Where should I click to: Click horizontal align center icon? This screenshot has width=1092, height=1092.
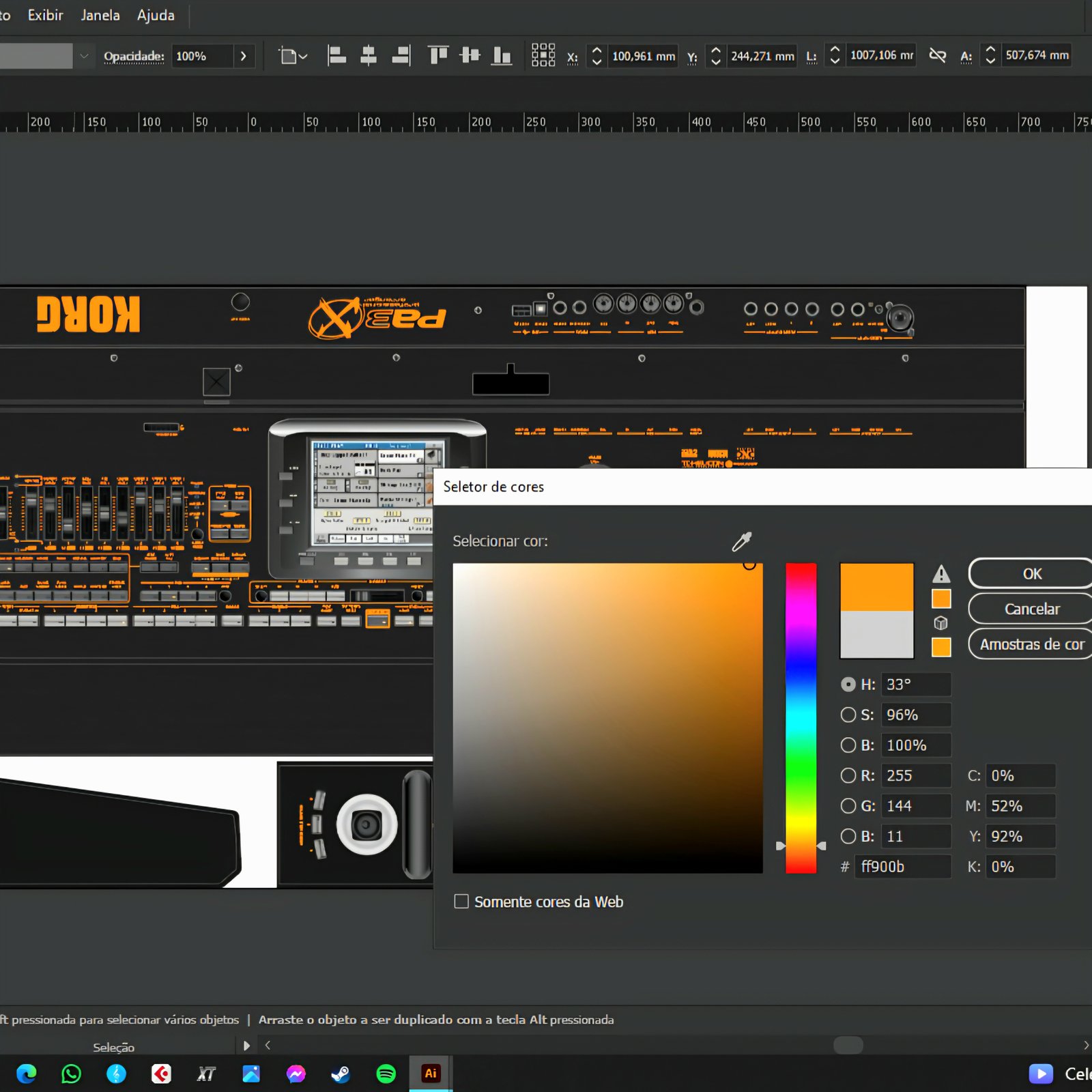[369, 56]
